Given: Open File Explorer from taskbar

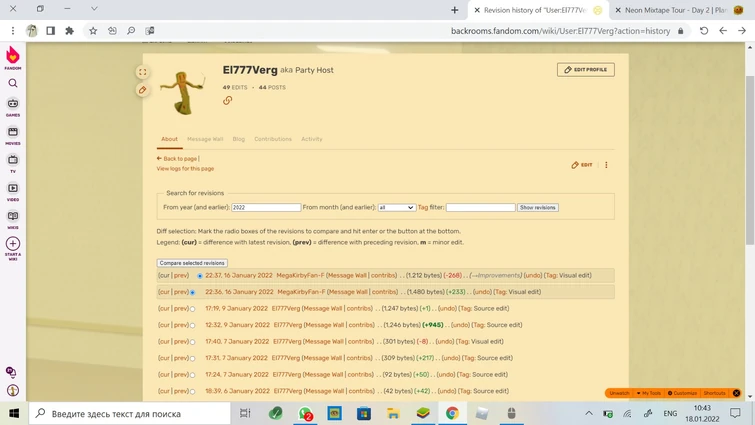Looking at the screenshot, I should (x=393, y=413).
